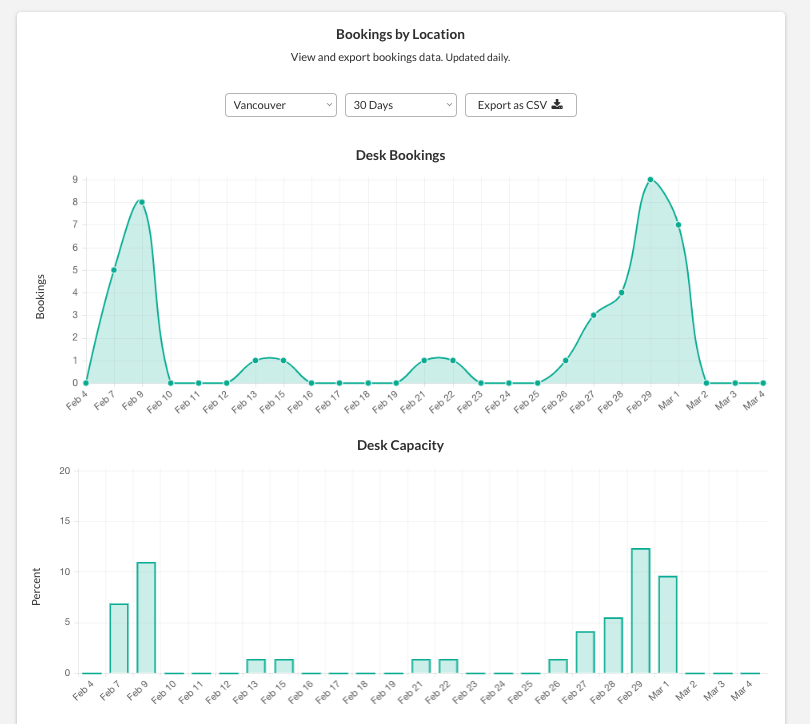This screenshot has height=724, width=810.
Task: Click the Feb 29 bar in Desk Capacity
Action: [x=641, y=611]
